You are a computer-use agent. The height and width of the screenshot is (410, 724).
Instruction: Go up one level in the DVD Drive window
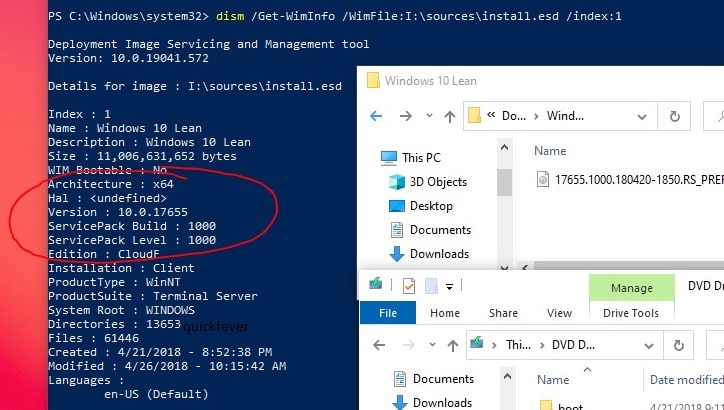pos(452,345)
